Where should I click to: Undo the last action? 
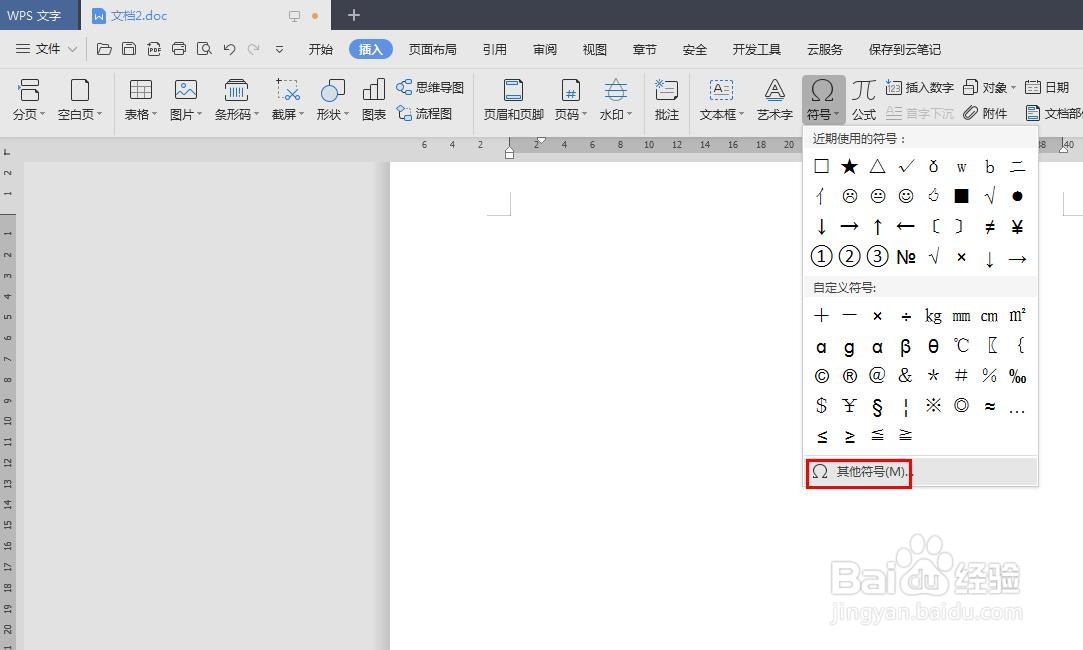tap(229, 49)
